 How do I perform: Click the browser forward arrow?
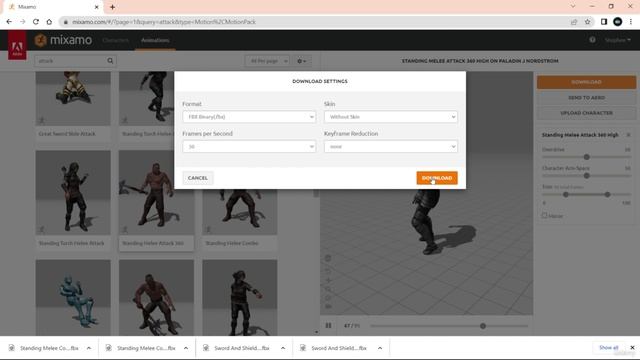coord(22,22)
